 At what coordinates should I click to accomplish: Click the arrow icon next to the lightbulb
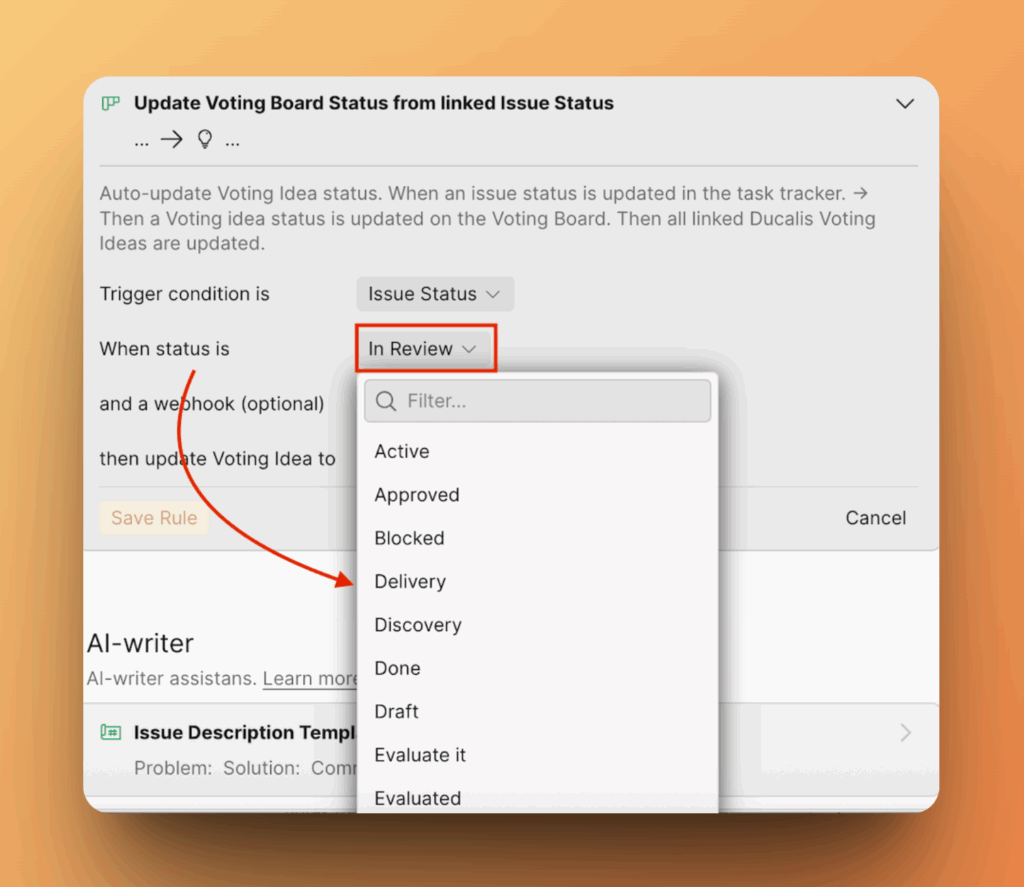click(x=172, y=139)
